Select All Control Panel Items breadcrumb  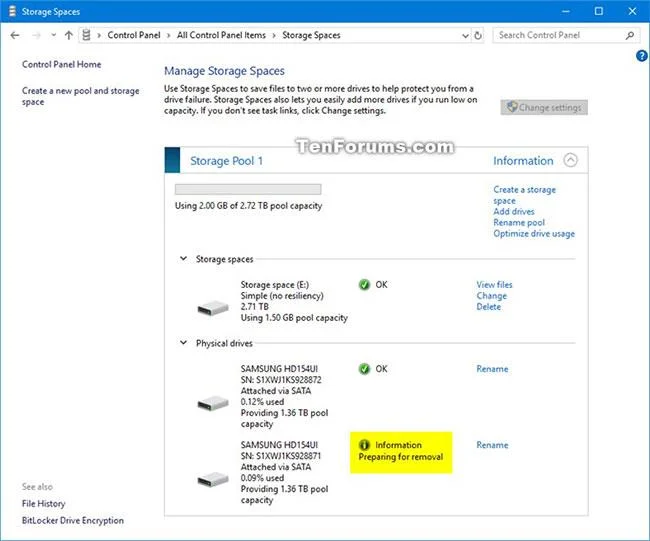[221, 35]
